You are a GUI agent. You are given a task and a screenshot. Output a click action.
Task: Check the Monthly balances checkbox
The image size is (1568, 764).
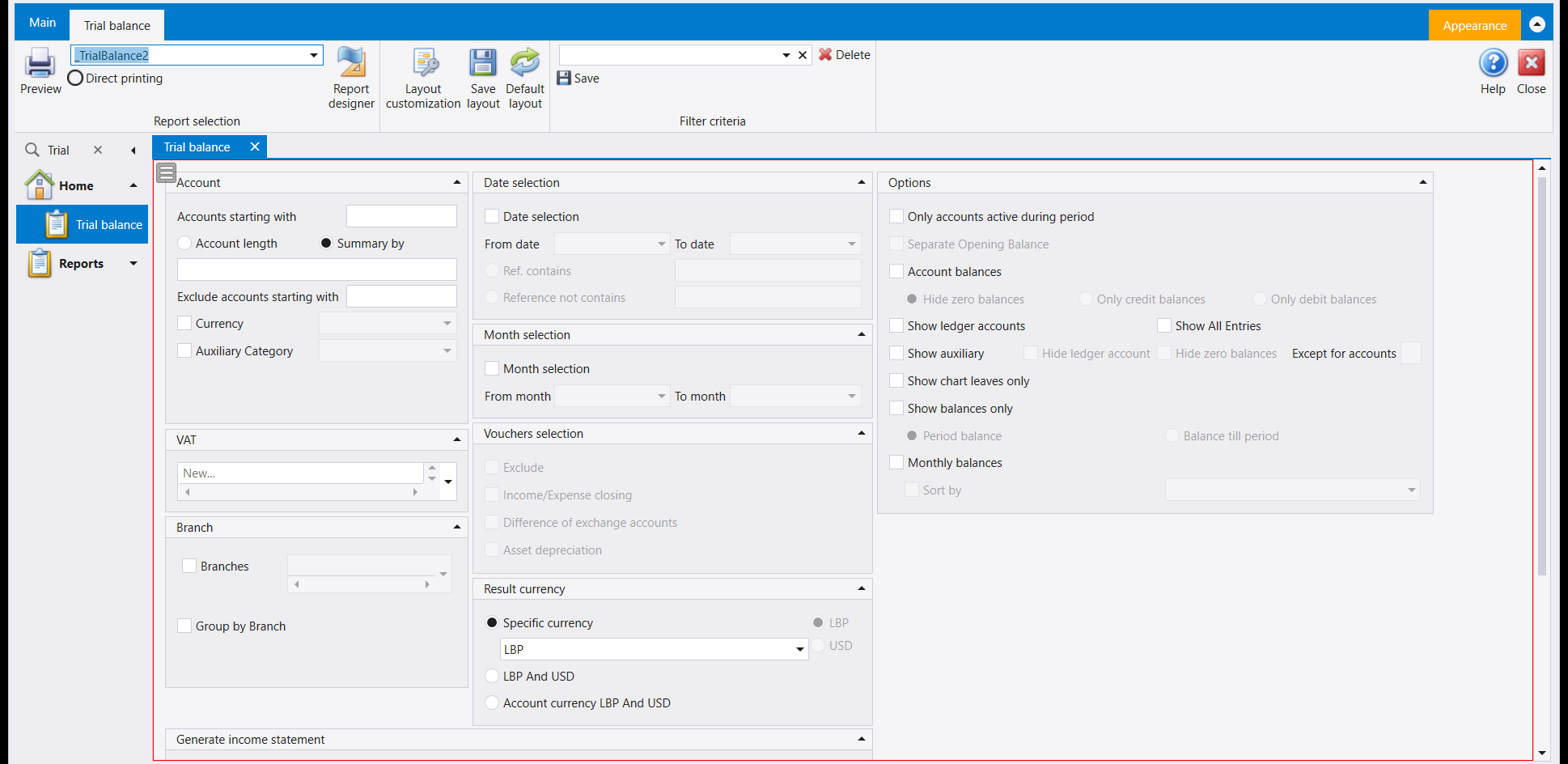pyautogui.click(x=896, y=462)
